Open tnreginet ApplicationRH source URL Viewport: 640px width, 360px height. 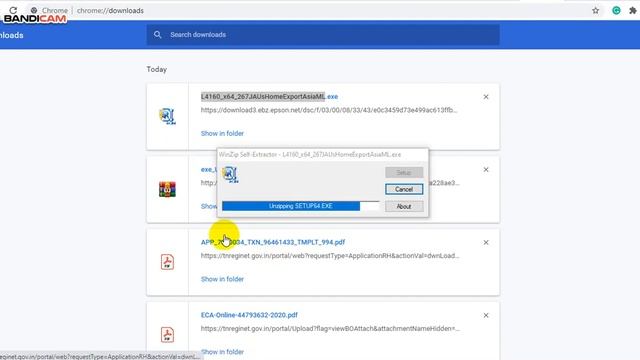tap(330, 256)
